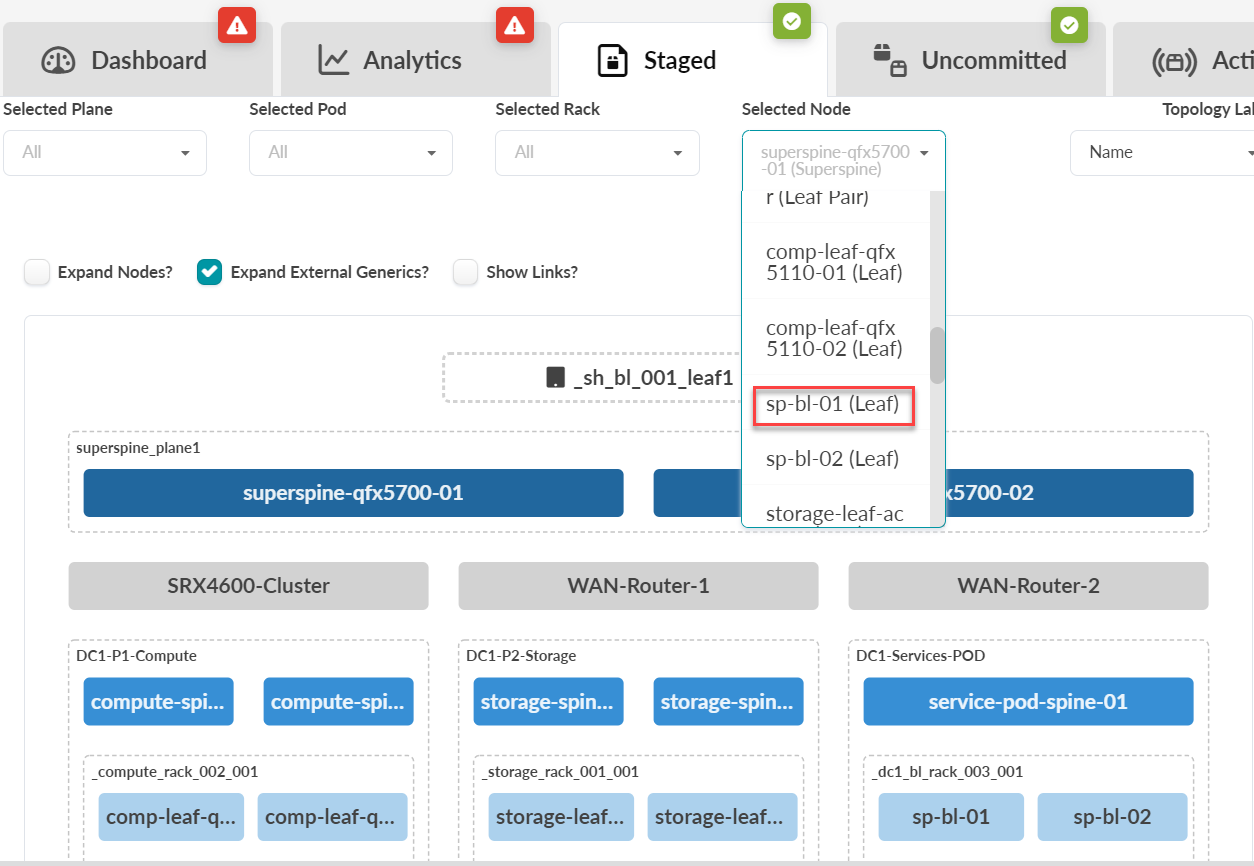Click second storage-leaf... leaf node
The height and width of the screenshot is (866, 1254).
(x=722, y=817)
